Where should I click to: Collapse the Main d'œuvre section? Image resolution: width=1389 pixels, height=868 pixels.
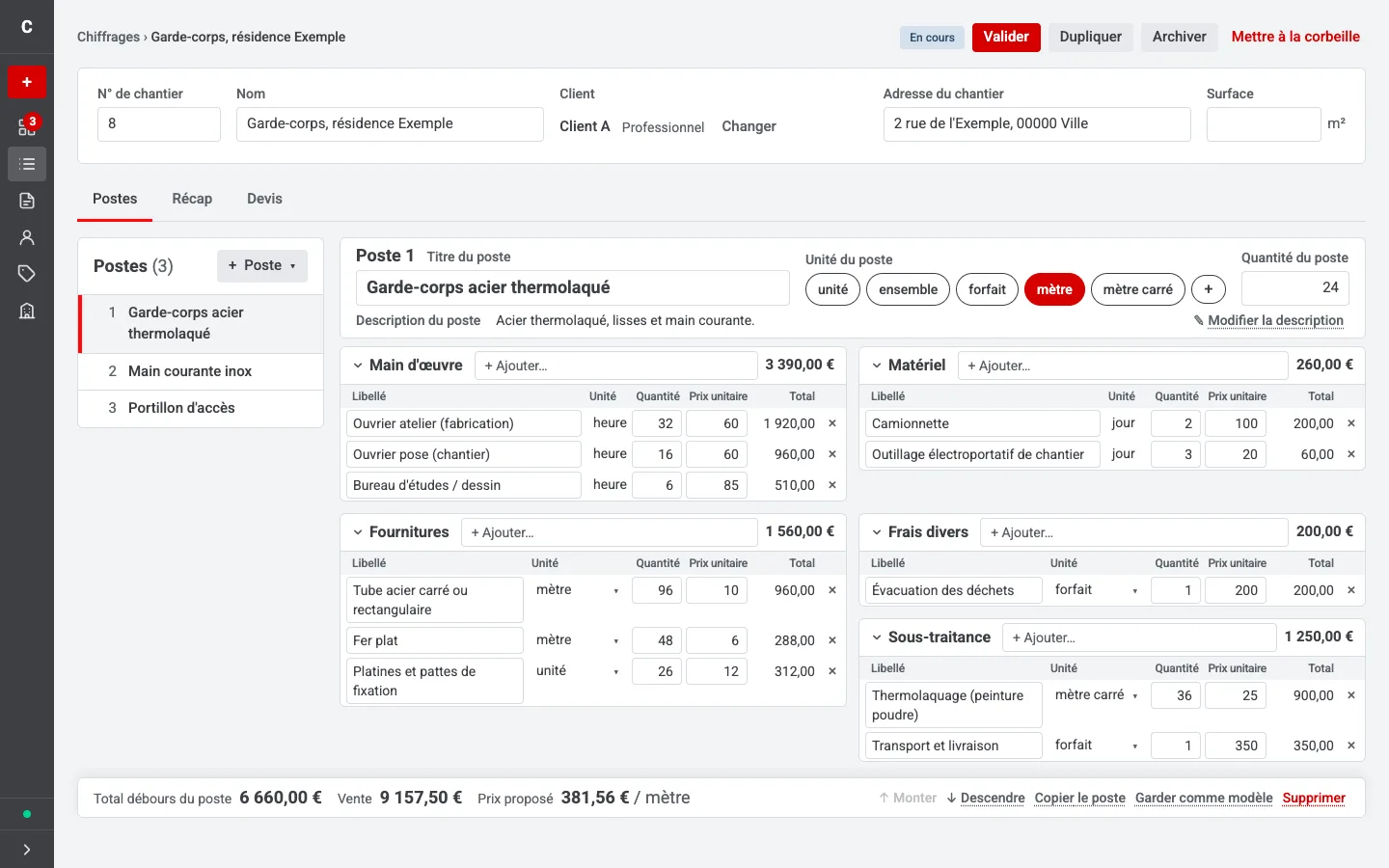(x=358, y=366)
